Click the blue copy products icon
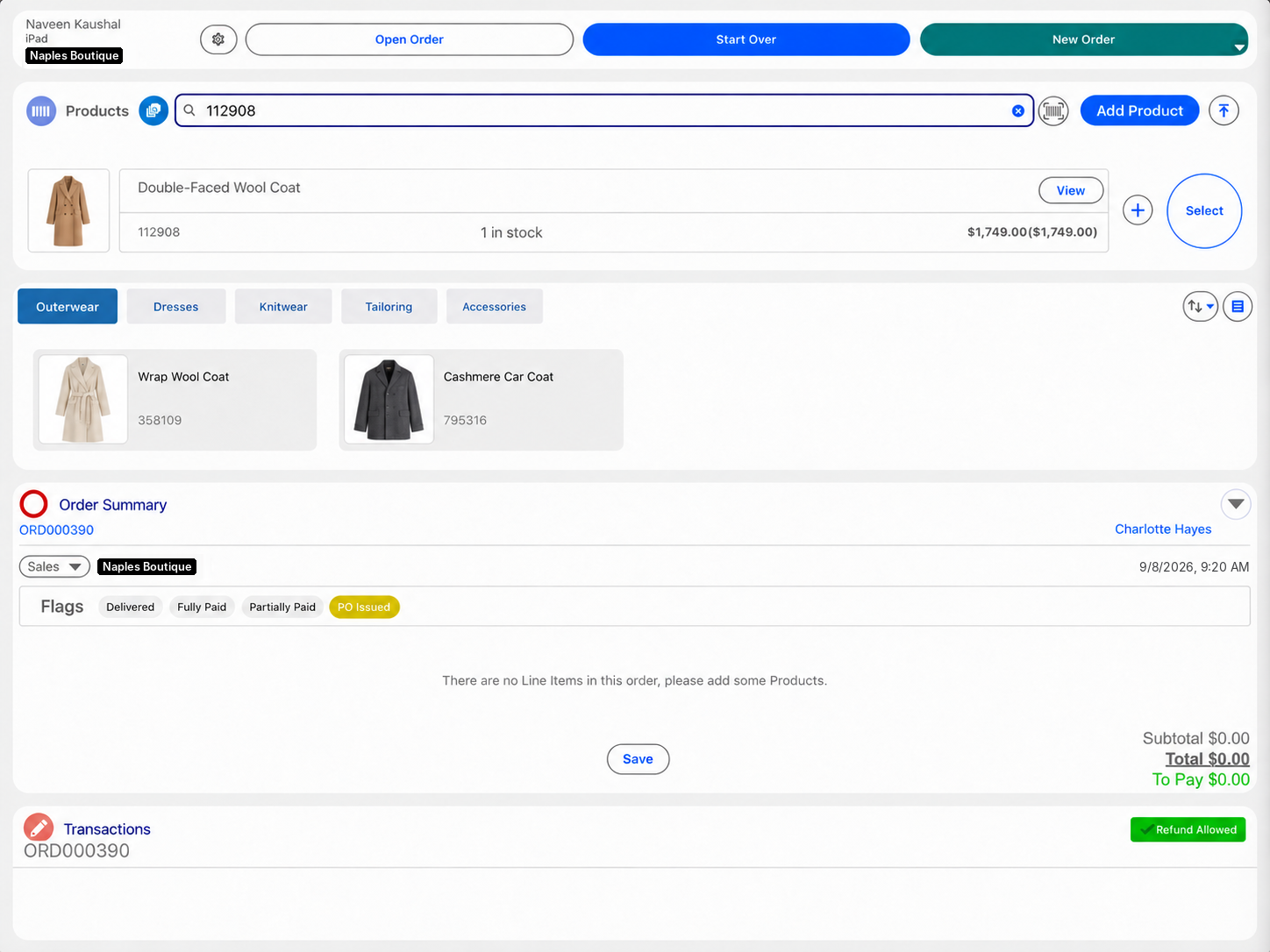 (x=153, y=110)
